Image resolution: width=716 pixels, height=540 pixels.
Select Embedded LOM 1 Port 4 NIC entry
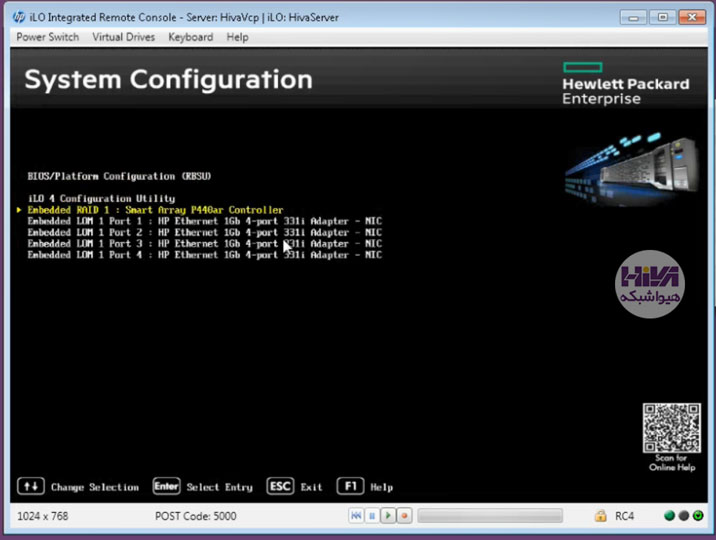[205, 255]
